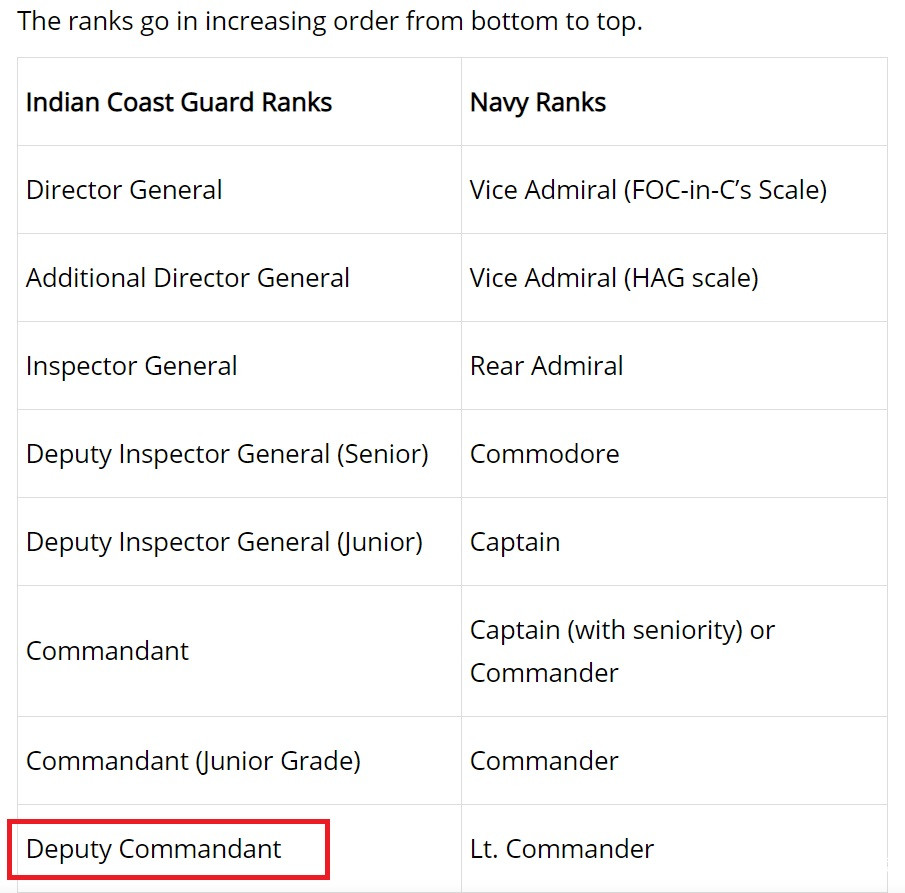Click the Captain cell beside Junior DIG
The width and height of the screenshot is (905, 893).
point(515,542)
